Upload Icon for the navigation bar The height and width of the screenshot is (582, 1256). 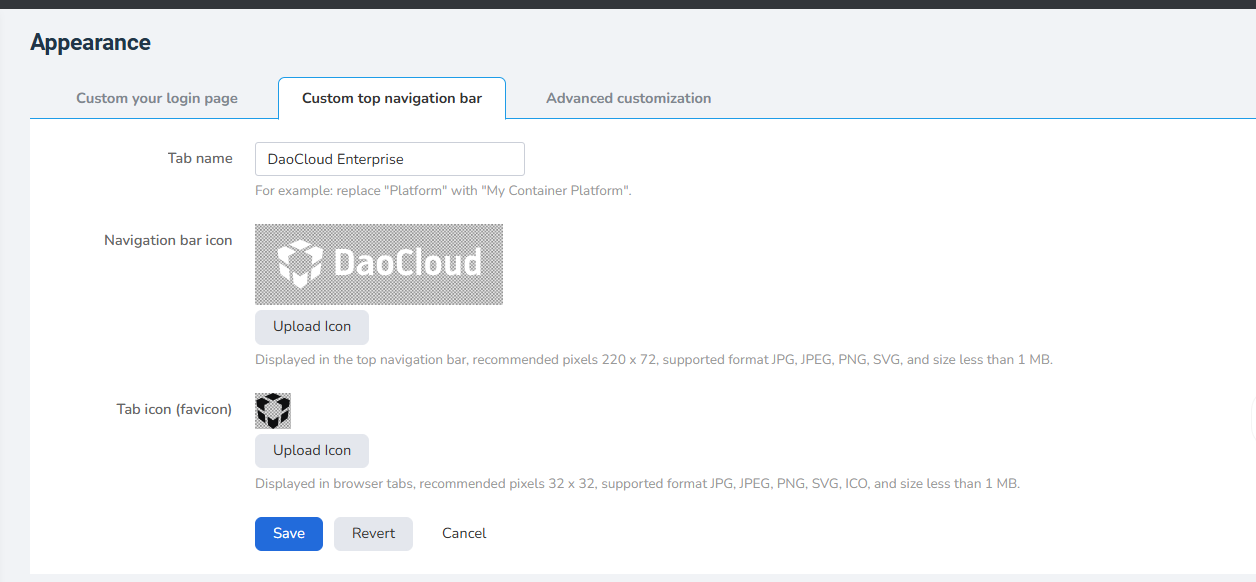[312, 327]
